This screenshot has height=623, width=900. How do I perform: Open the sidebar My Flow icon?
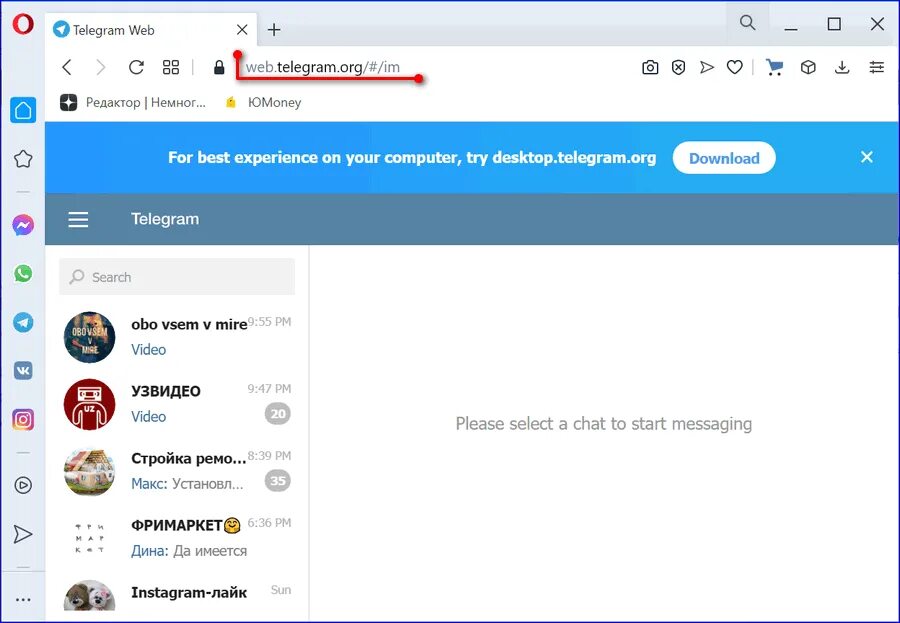point(23,534)
